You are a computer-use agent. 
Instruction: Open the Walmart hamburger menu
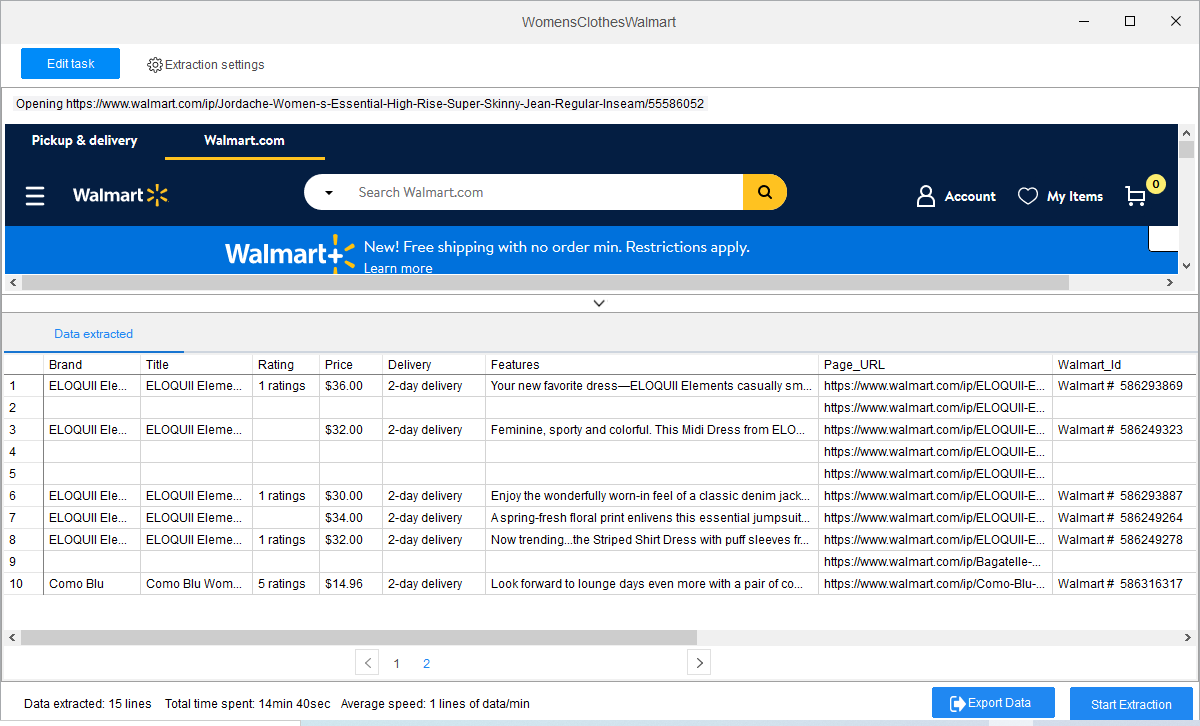tap(35, 196)
